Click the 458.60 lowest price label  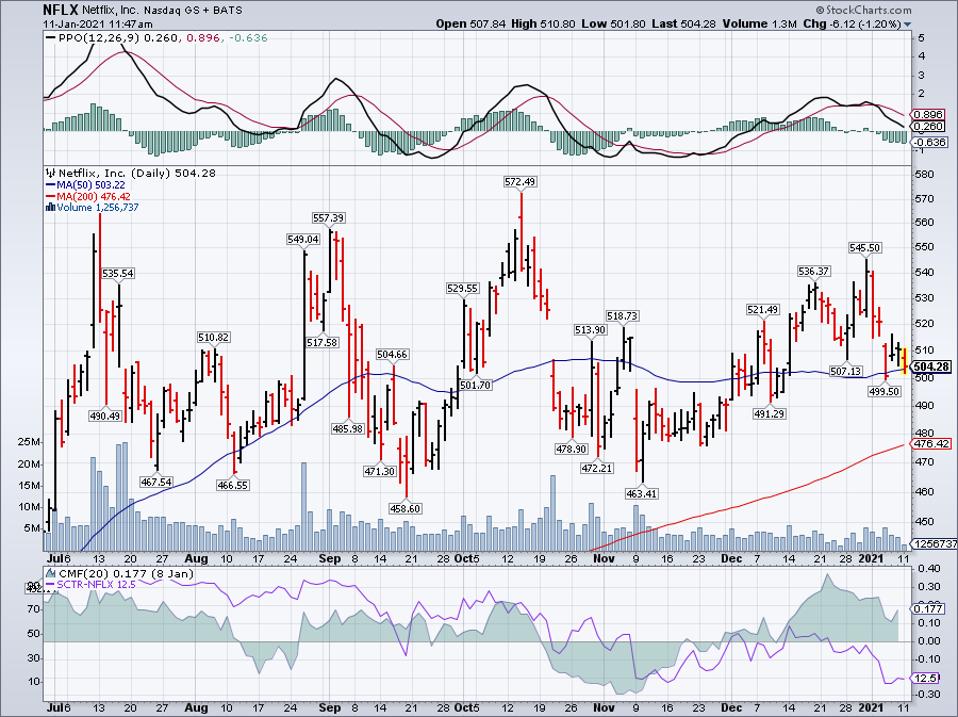(405, 508)
